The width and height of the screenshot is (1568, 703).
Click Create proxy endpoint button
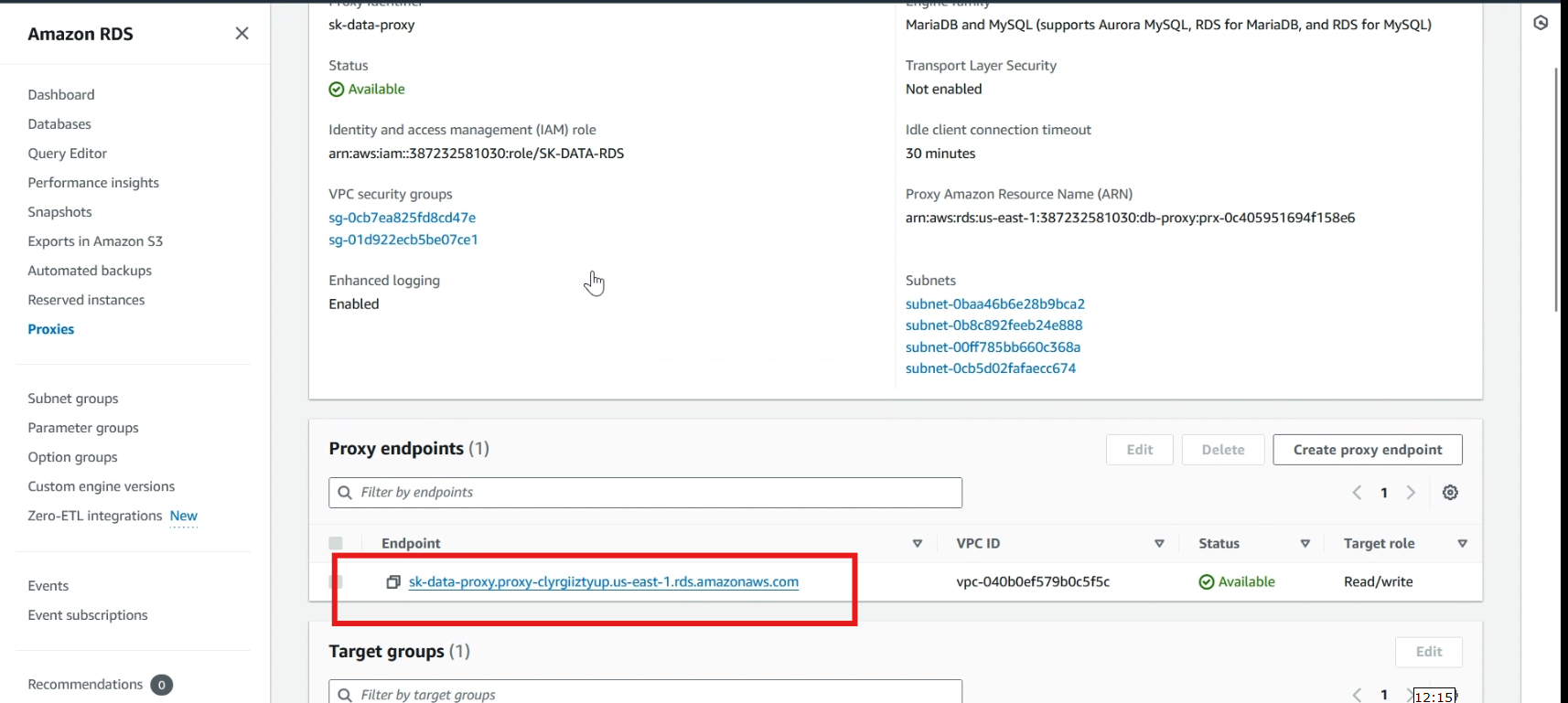pyautogui.click(x=1368, y=450)
